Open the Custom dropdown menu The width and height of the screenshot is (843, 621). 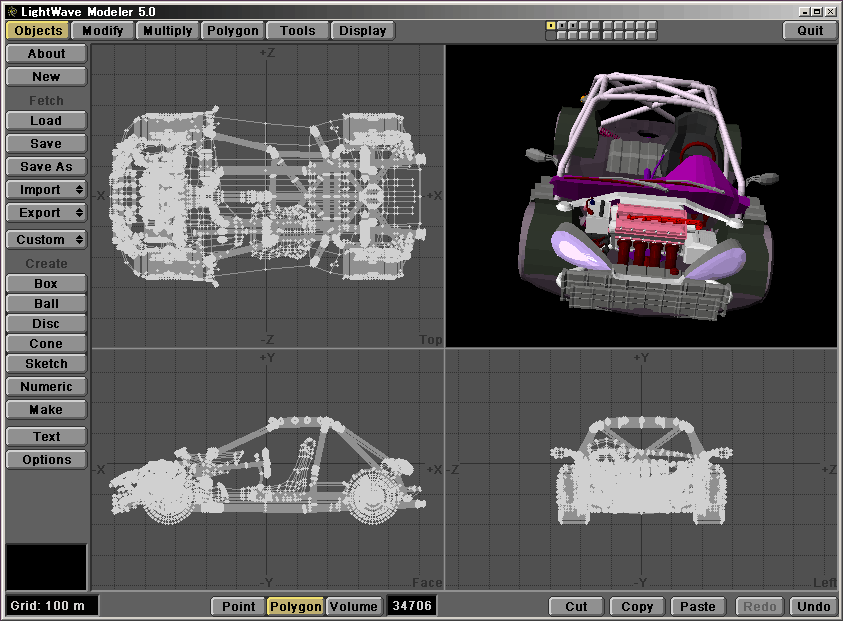pos(46,240)
